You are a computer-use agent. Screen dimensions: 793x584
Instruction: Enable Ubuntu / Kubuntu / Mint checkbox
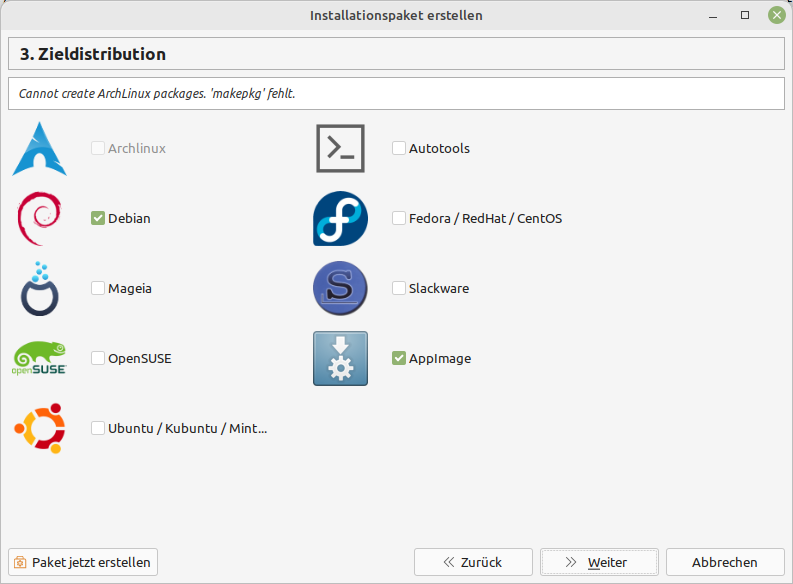98,428
